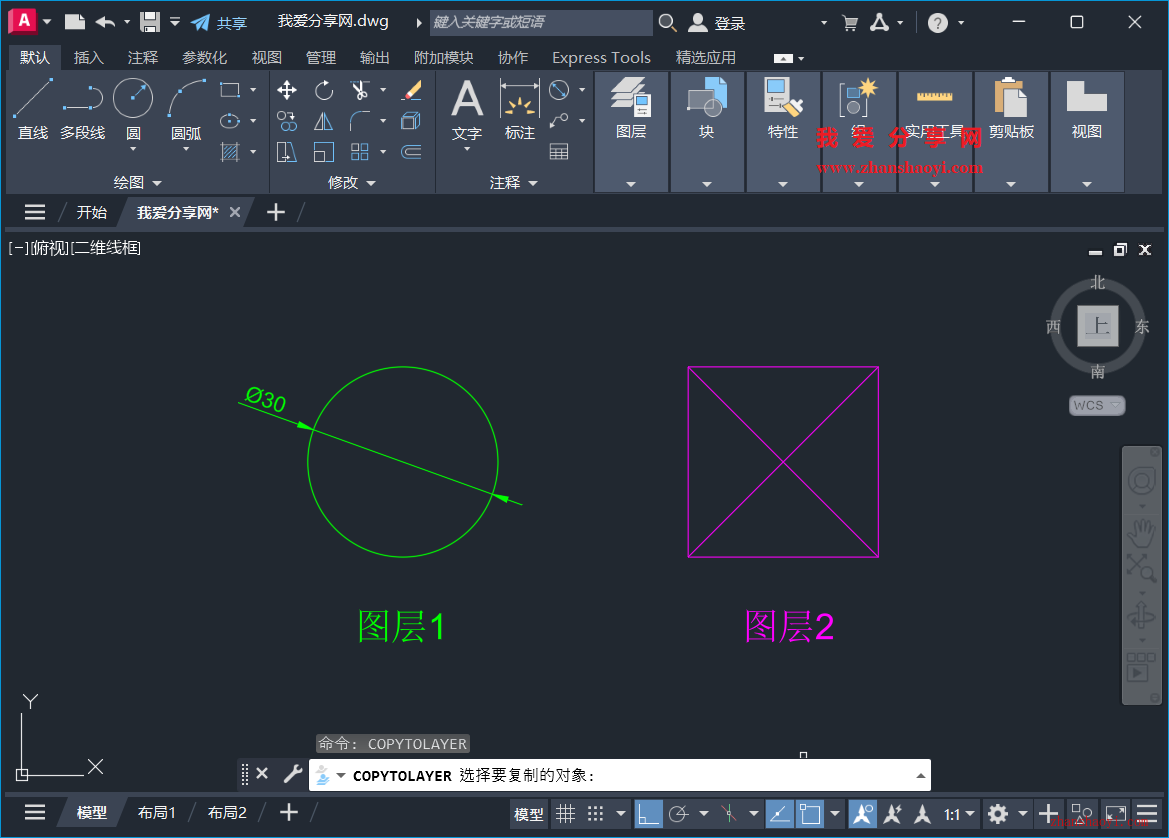Image resolution: width=1169 pixels, height=838 pixels.
Task: Expand the 绘图 panel
Action: (137, 183)
